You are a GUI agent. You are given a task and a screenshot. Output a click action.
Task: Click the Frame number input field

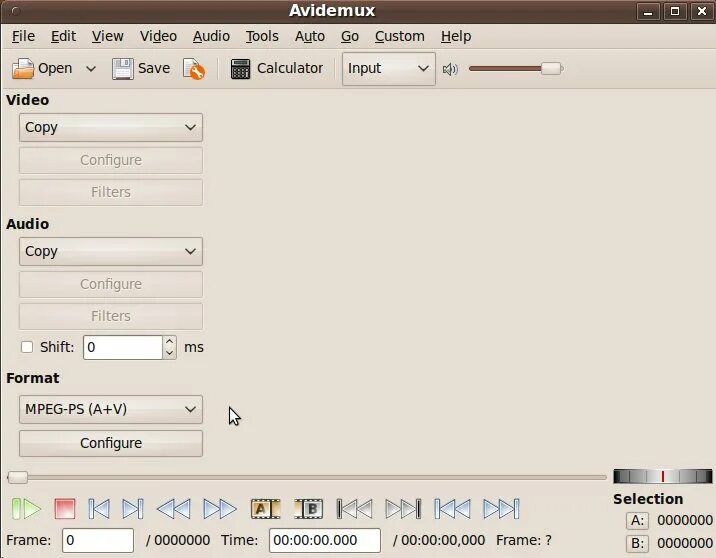[98, 540]
